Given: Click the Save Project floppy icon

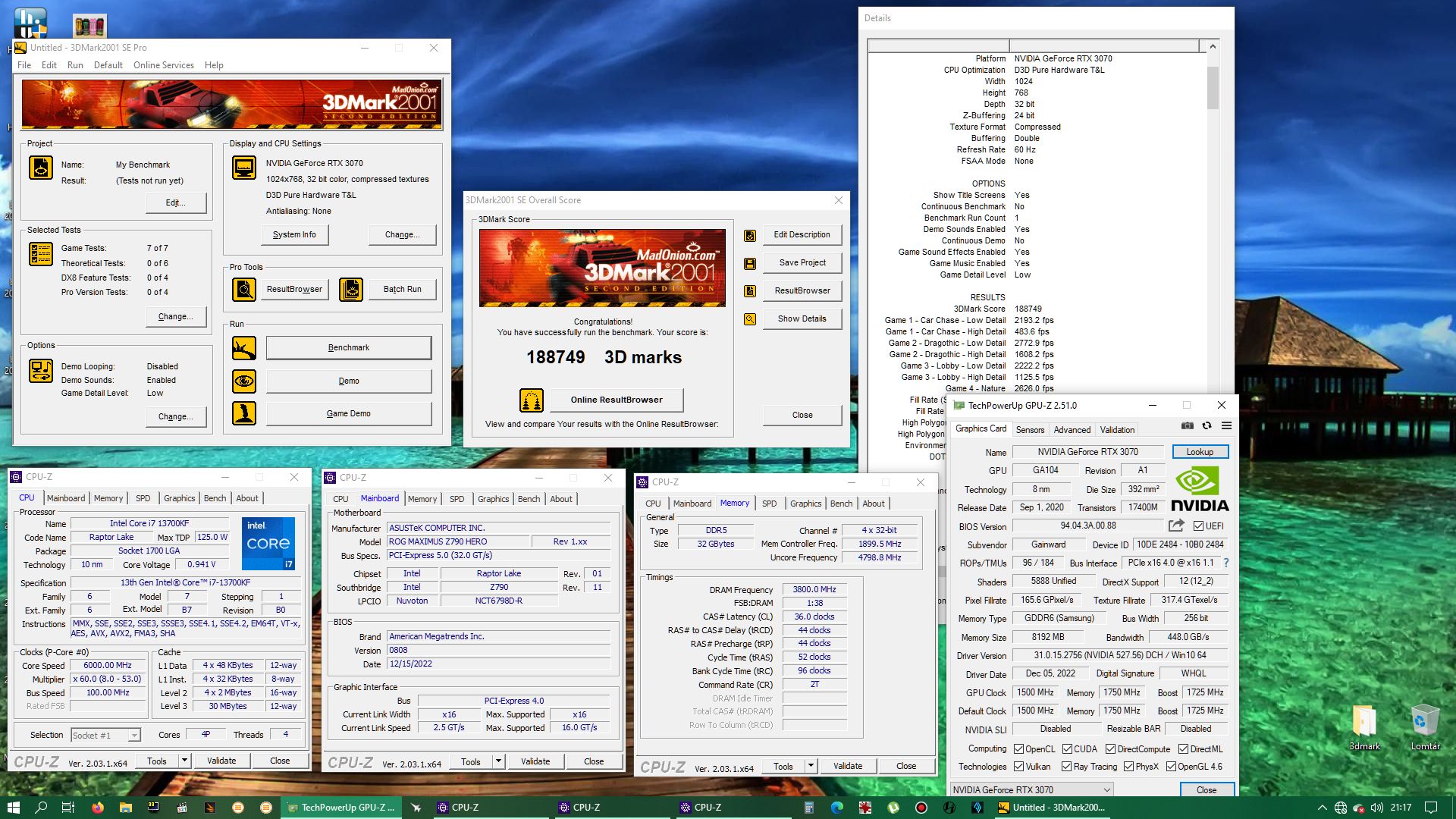Looking at the screenshot, I should [x=750, y=263].
